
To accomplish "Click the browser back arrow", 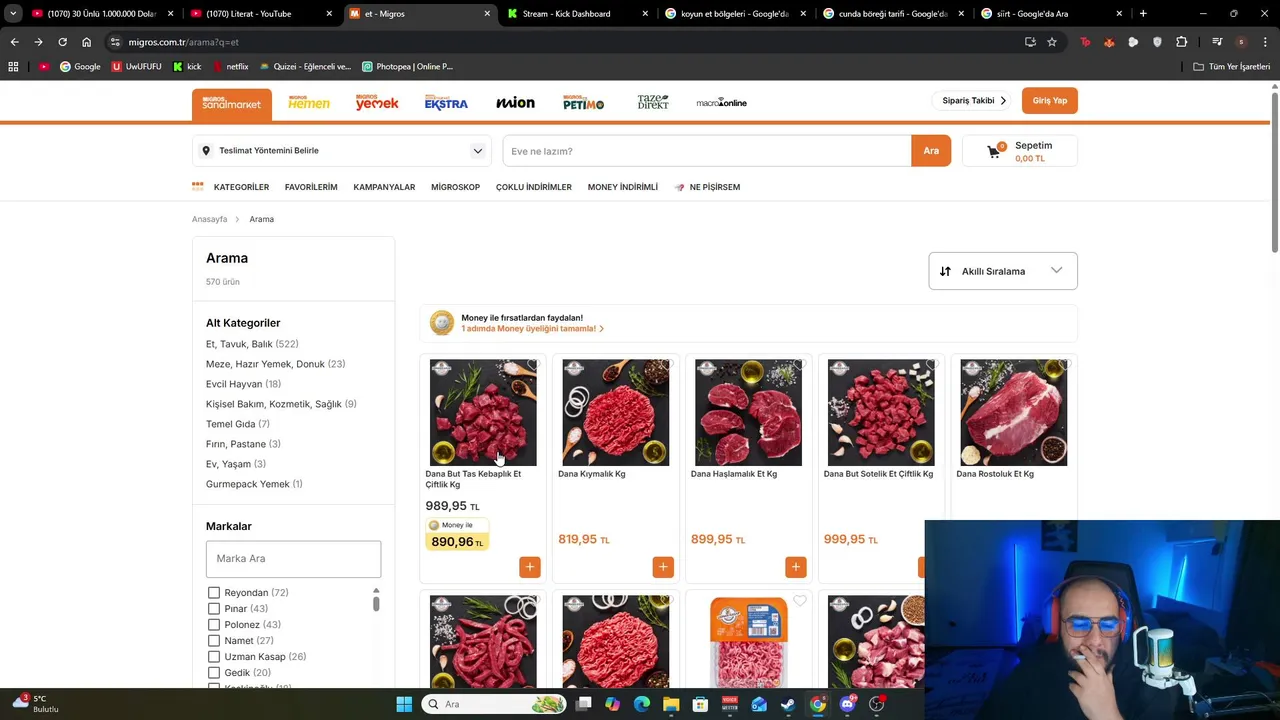I will pos(14,42).
